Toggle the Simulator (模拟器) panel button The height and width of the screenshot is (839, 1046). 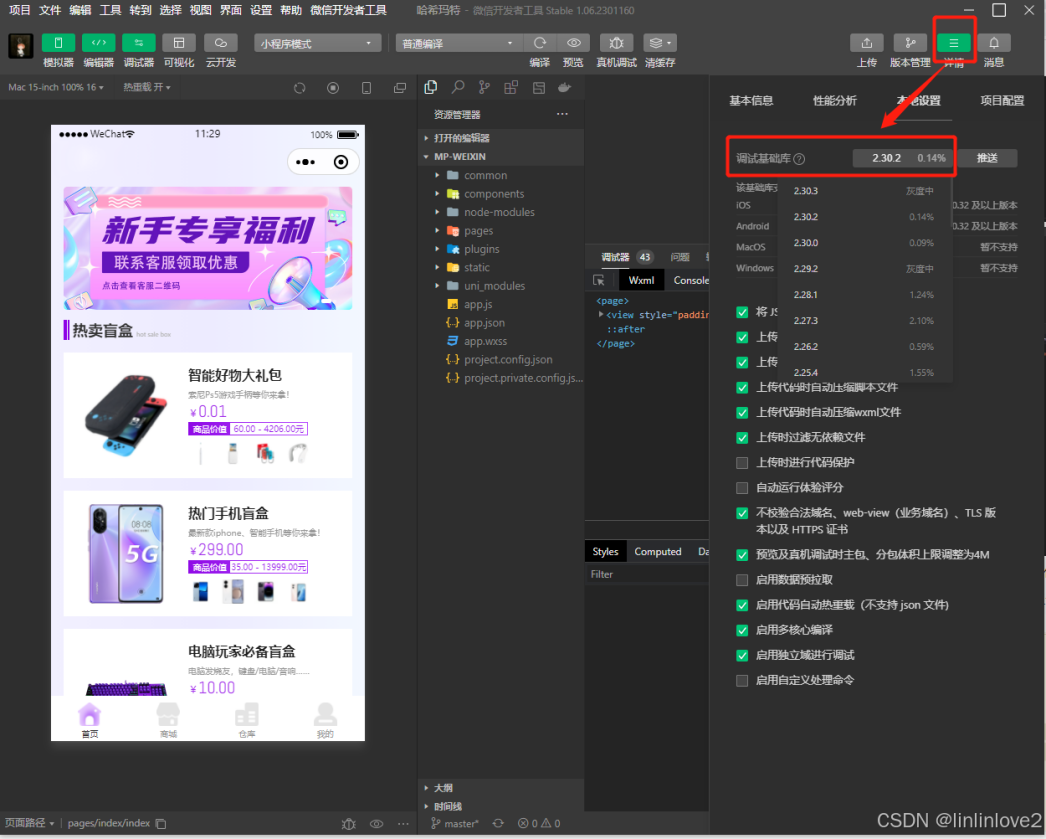[58, 43]
